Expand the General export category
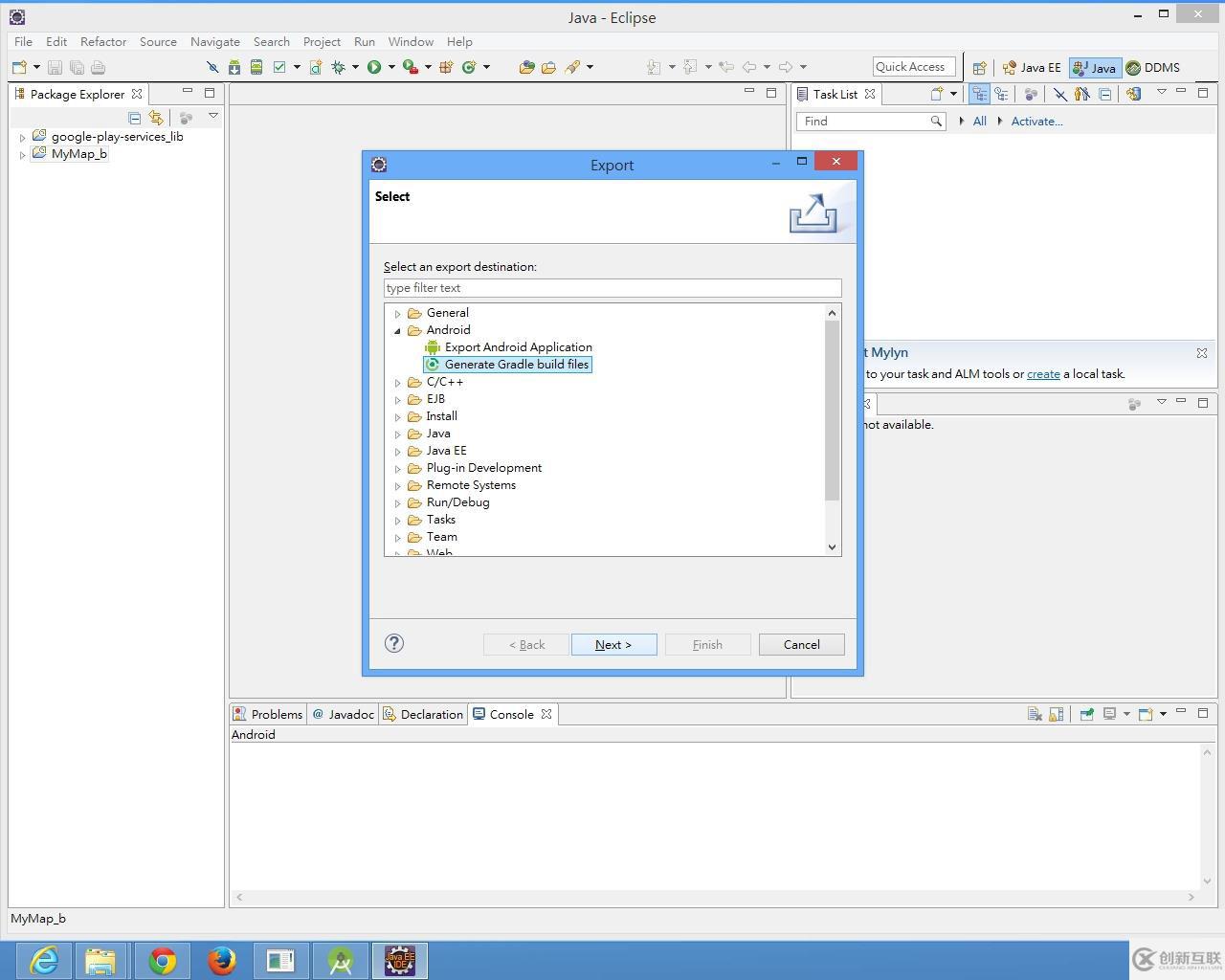Viewport: 1225px width, 980px height. click(x=398, y=313)
